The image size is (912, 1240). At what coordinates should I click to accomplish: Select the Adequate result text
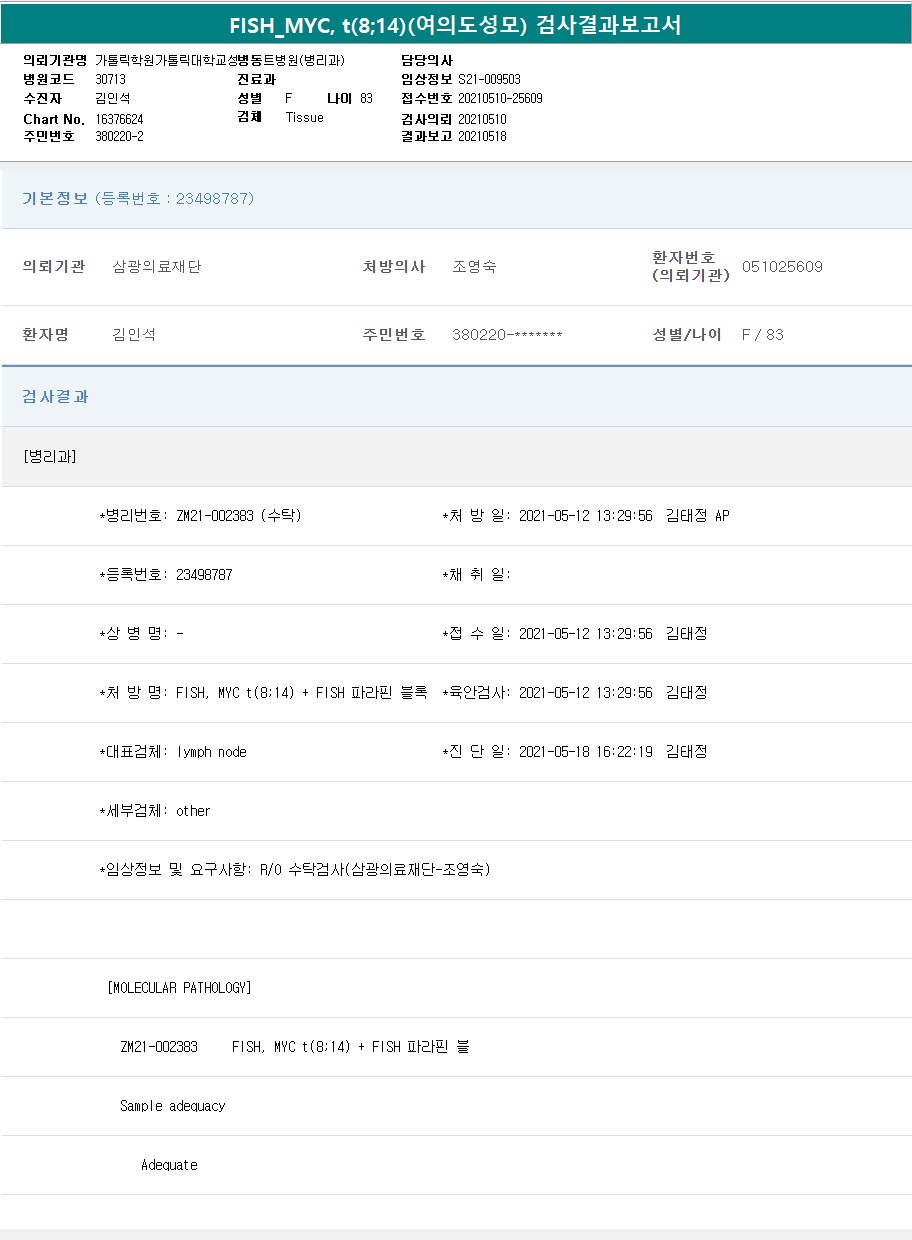(x=169, y=1165)
